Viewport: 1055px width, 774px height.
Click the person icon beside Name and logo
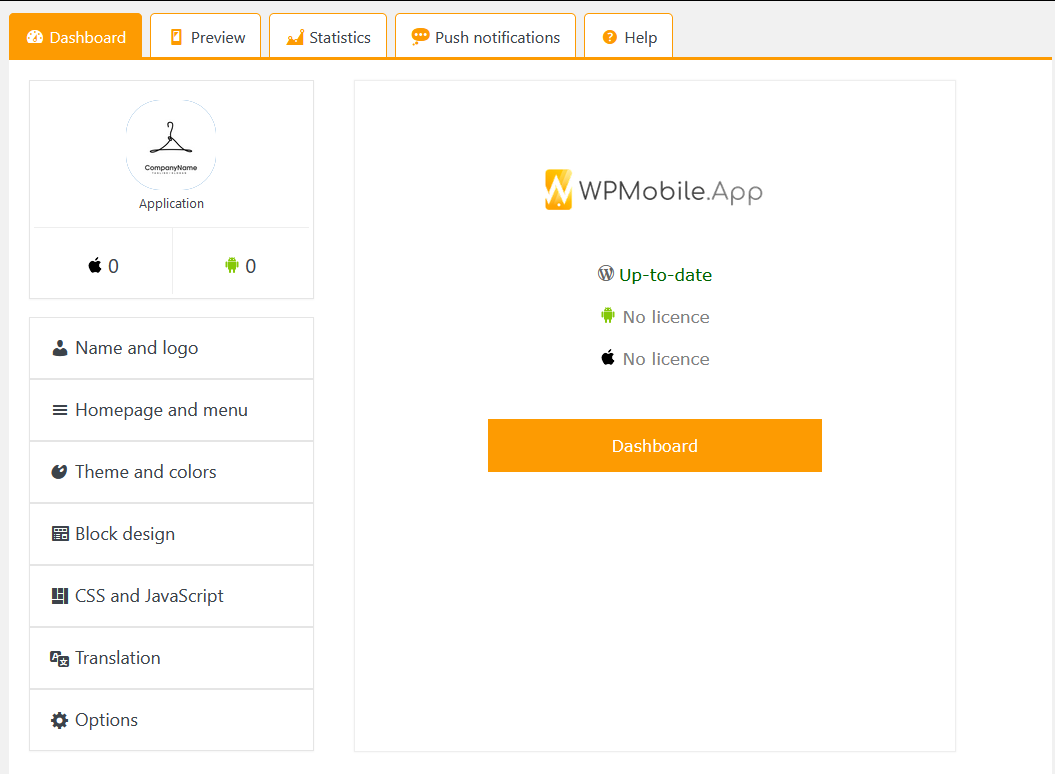(60, 348)
